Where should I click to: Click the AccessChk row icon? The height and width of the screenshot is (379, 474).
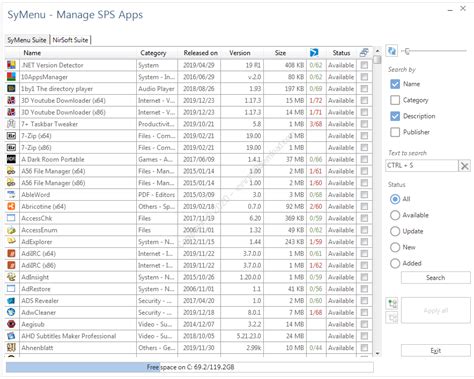tap(11, 218)
